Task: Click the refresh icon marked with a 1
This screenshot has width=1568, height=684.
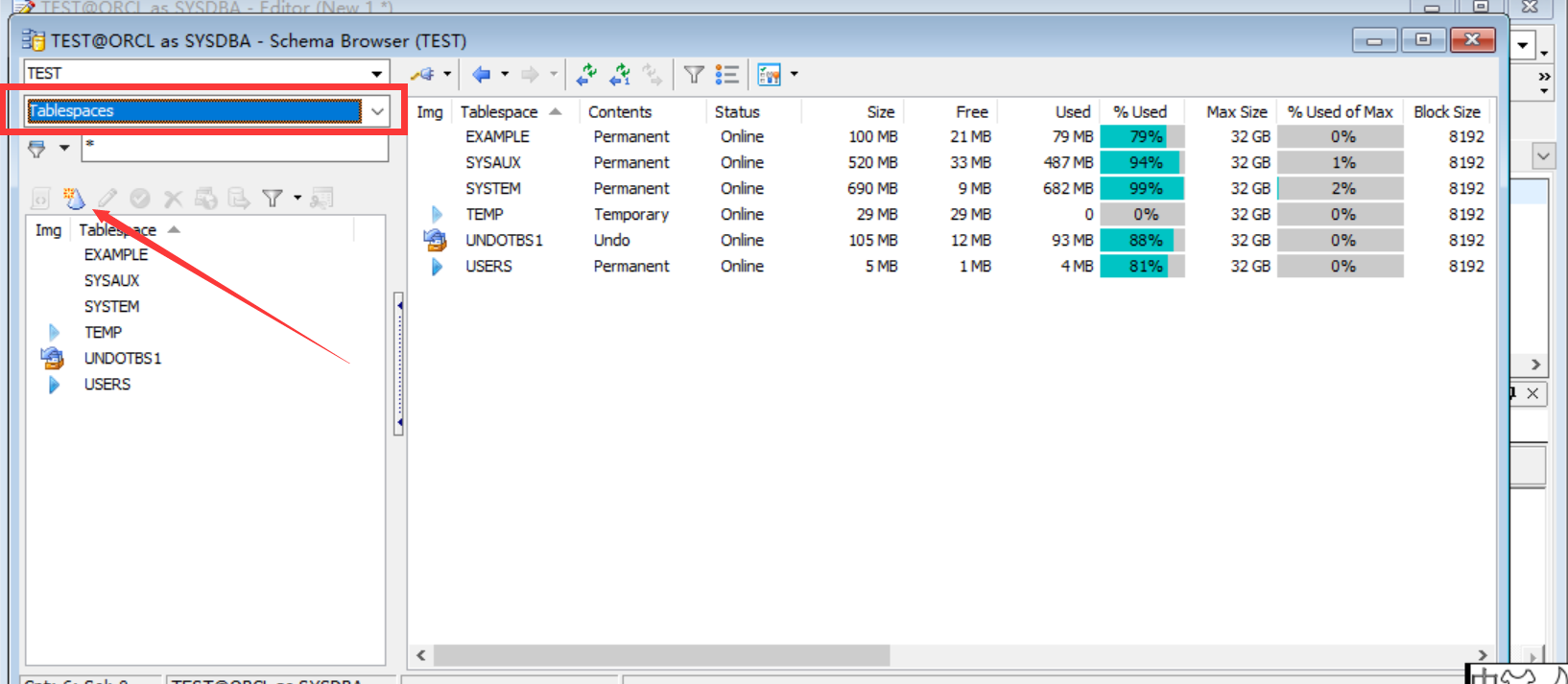Action: click(621, 74)
